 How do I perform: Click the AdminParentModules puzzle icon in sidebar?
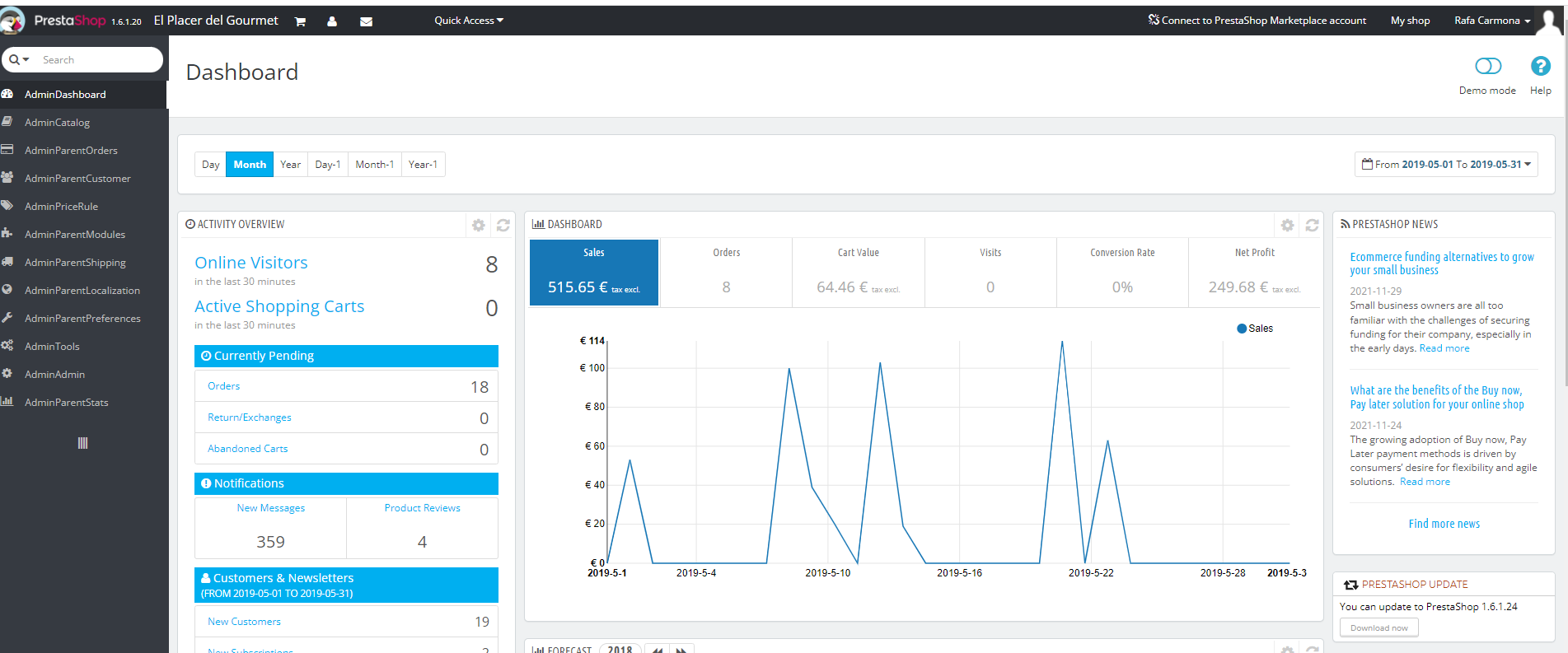(x=7, y=234)
